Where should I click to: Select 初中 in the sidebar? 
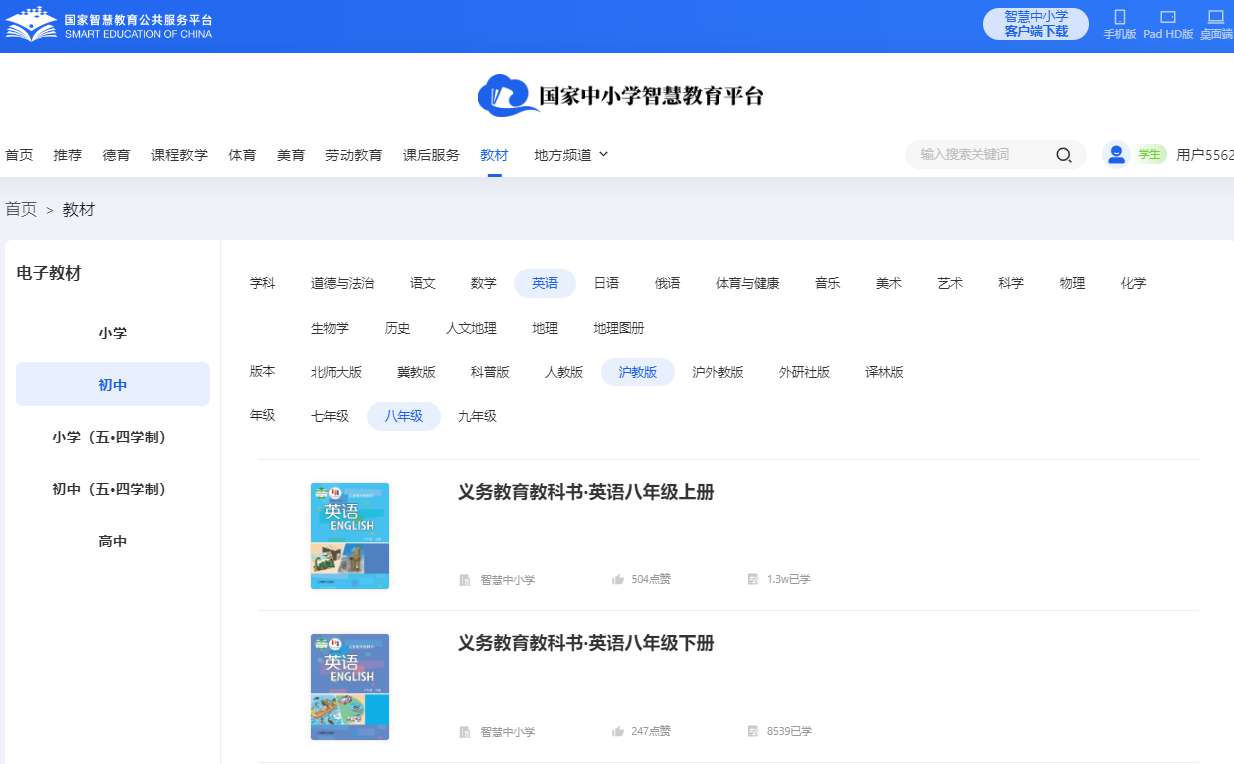(113, 385)
